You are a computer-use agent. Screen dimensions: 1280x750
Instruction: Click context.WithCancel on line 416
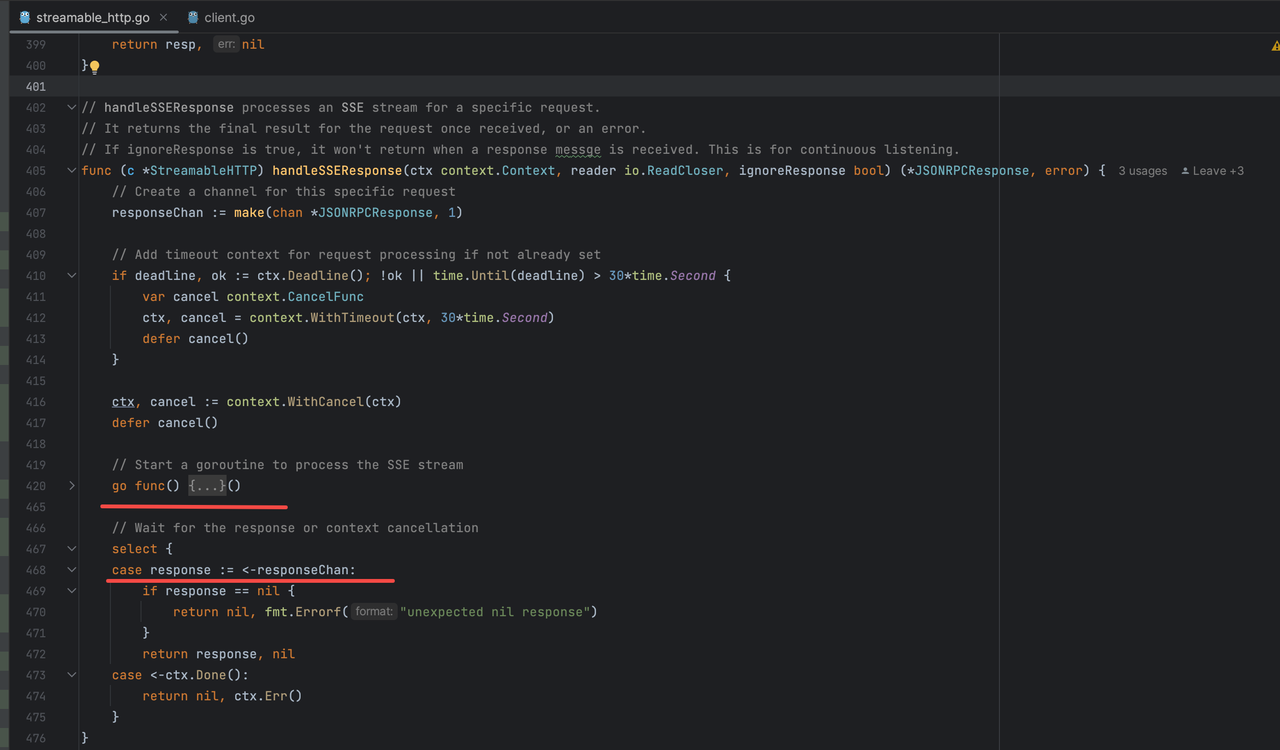pyautogui.click(x=295, y=401)
